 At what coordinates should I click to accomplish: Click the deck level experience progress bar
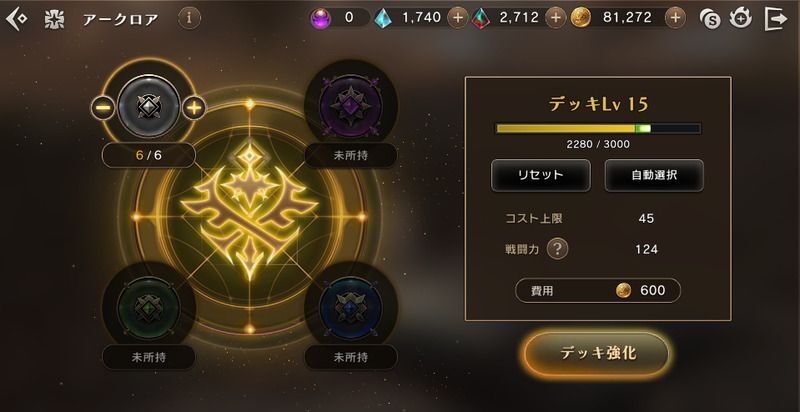tap(598, 128)
